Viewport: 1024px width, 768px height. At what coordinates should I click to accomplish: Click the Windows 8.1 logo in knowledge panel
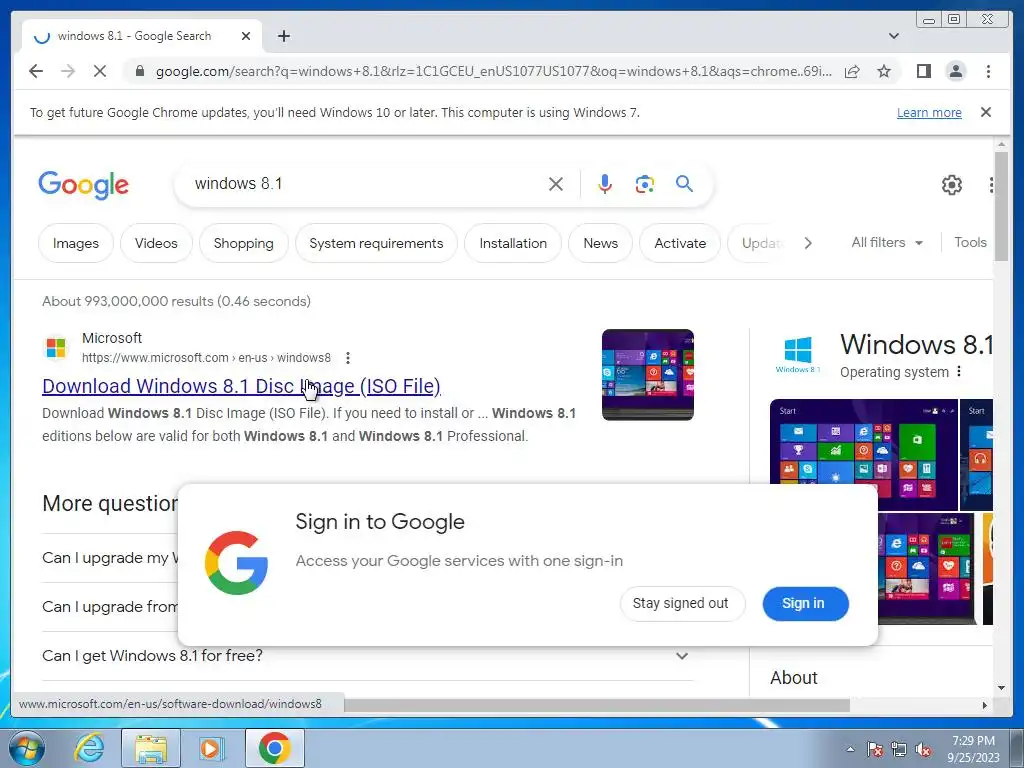click(798, 355)
